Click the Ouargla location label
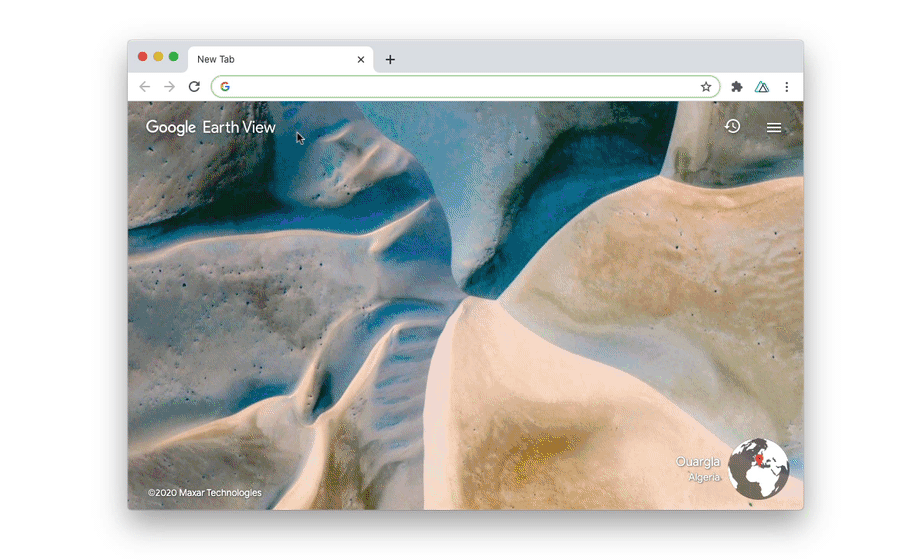Viewport: 912px width, 560px height. 698,462
